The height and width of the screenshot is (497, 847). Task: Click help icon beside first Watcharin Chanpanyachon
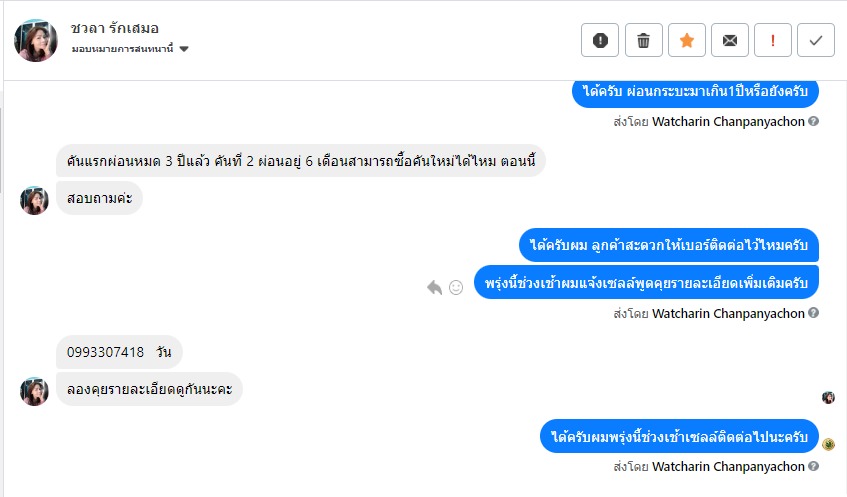point(814,122)
